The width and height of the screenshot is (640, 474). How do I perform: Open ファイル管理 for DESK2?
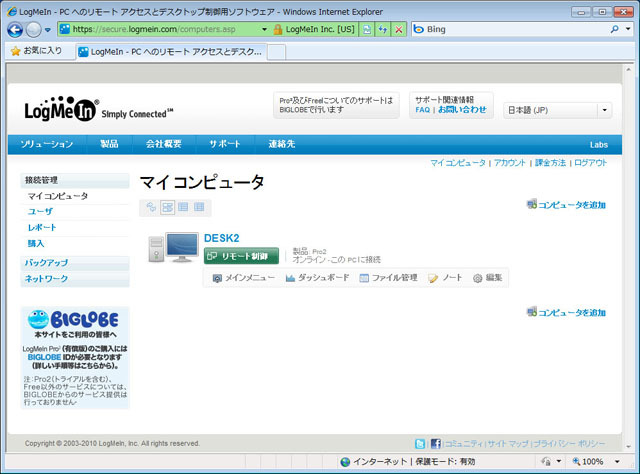(x=388, y=278)
